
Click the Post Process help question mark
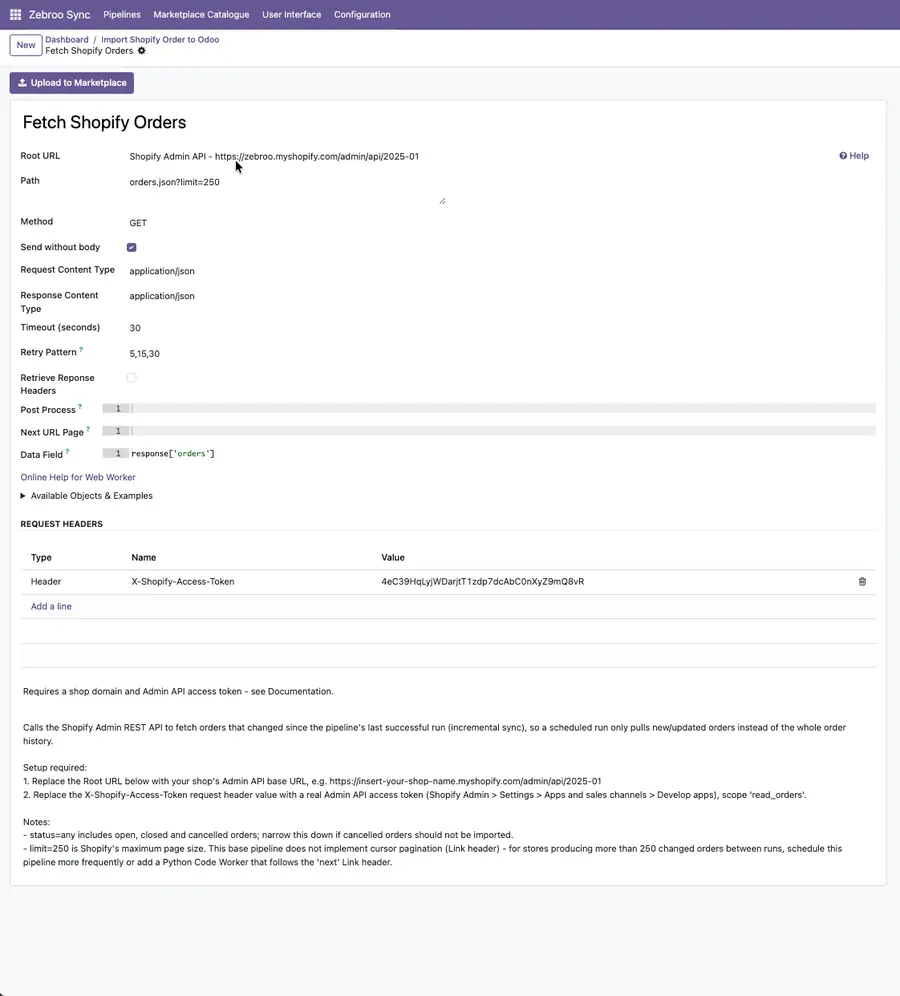tap(80, 407)
